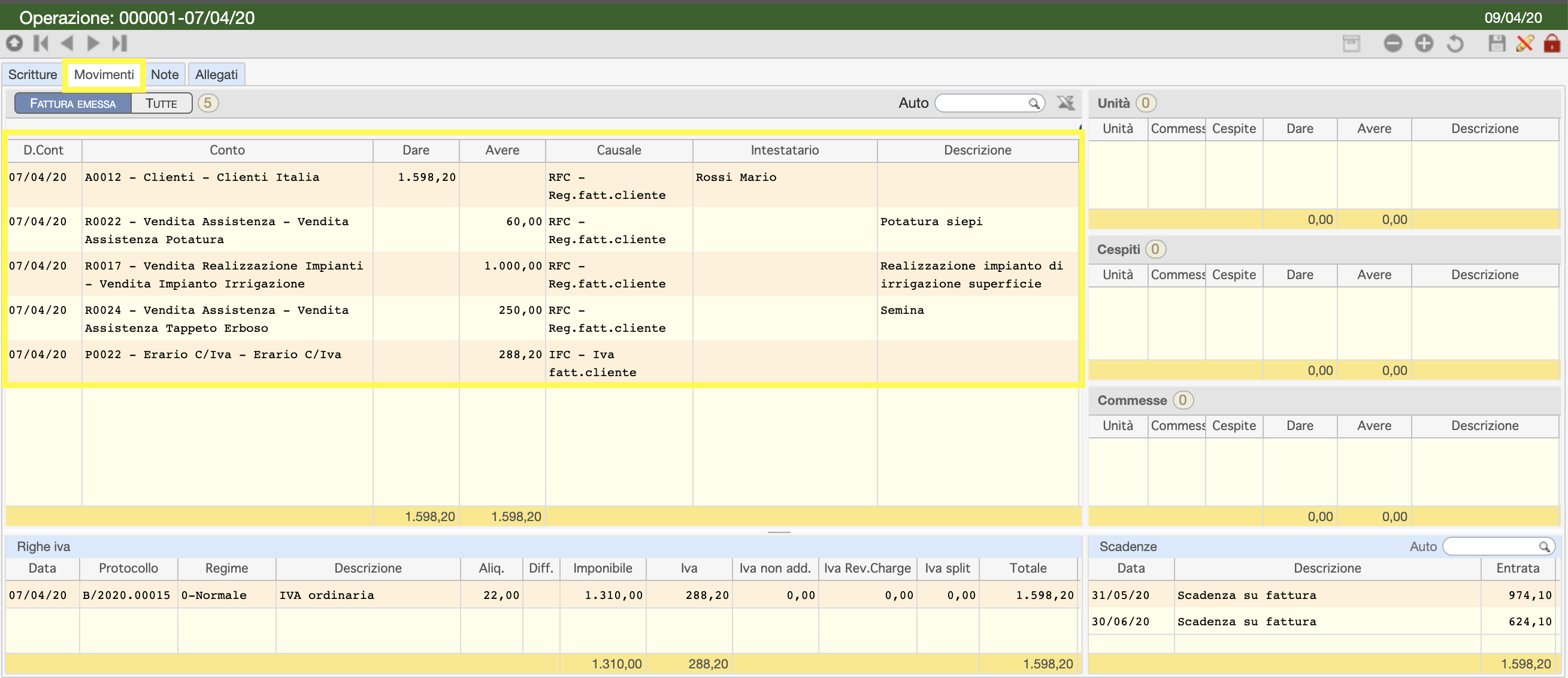Open the Movimenti tab

pos(104,74)
